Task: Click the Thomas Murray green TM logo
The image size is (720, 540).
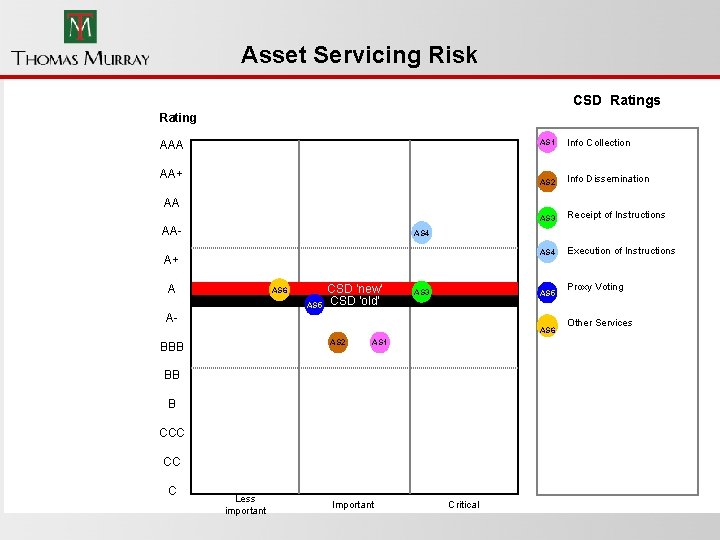Action: click(80, 27)
